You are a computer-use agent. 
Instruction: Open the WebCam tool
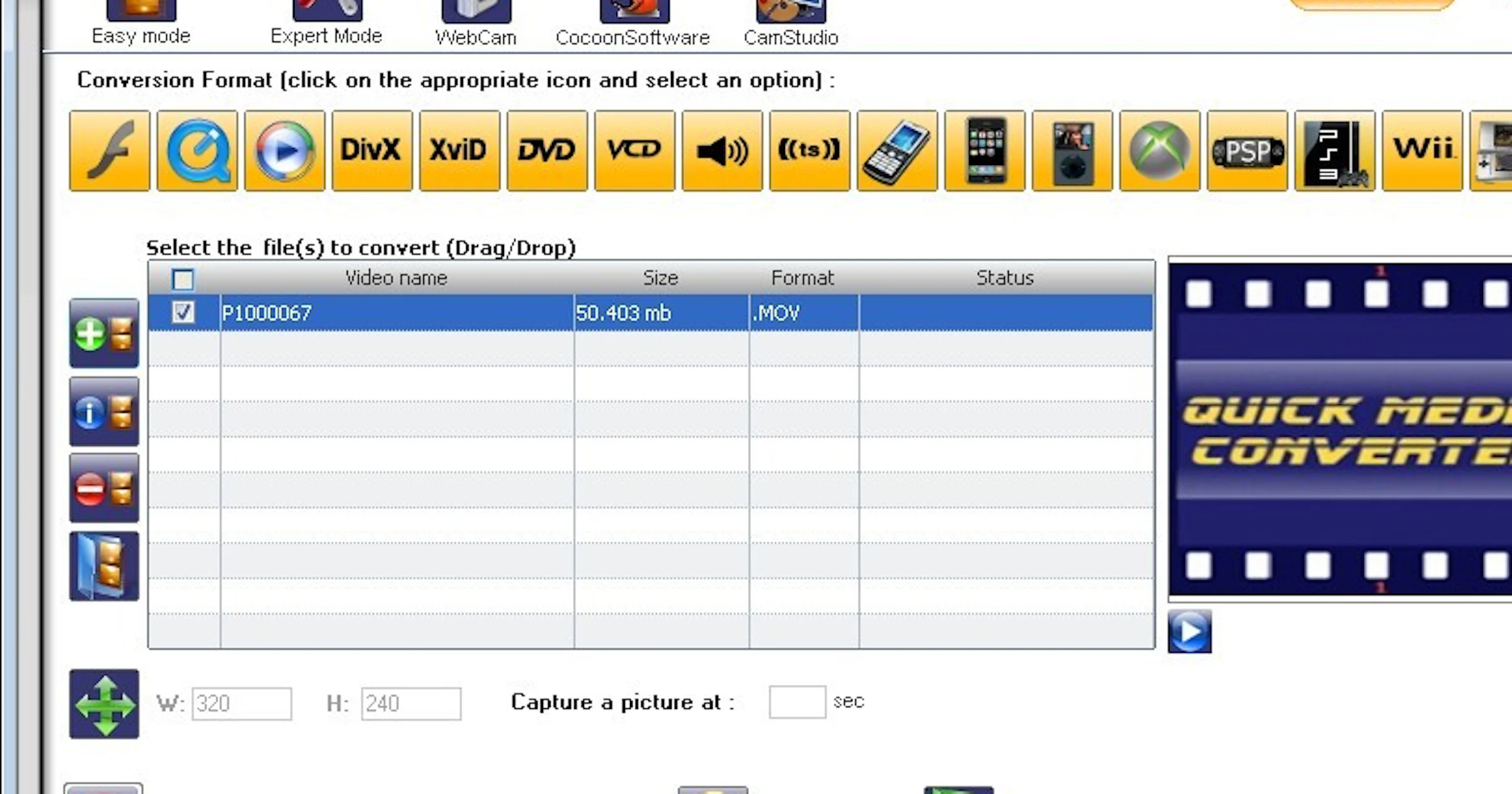476,23
